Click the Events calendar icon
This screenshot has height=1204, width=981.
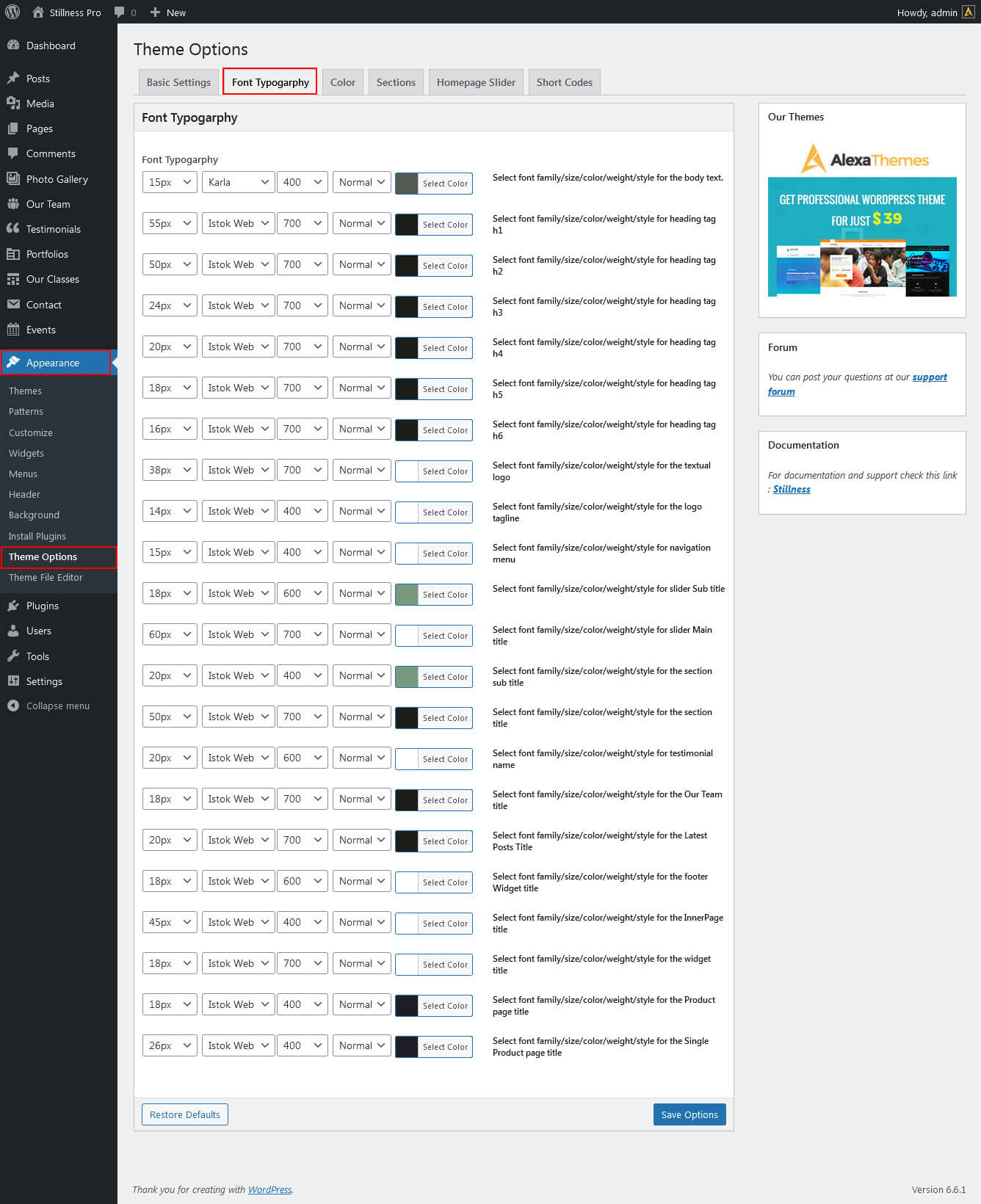(13, 329)
